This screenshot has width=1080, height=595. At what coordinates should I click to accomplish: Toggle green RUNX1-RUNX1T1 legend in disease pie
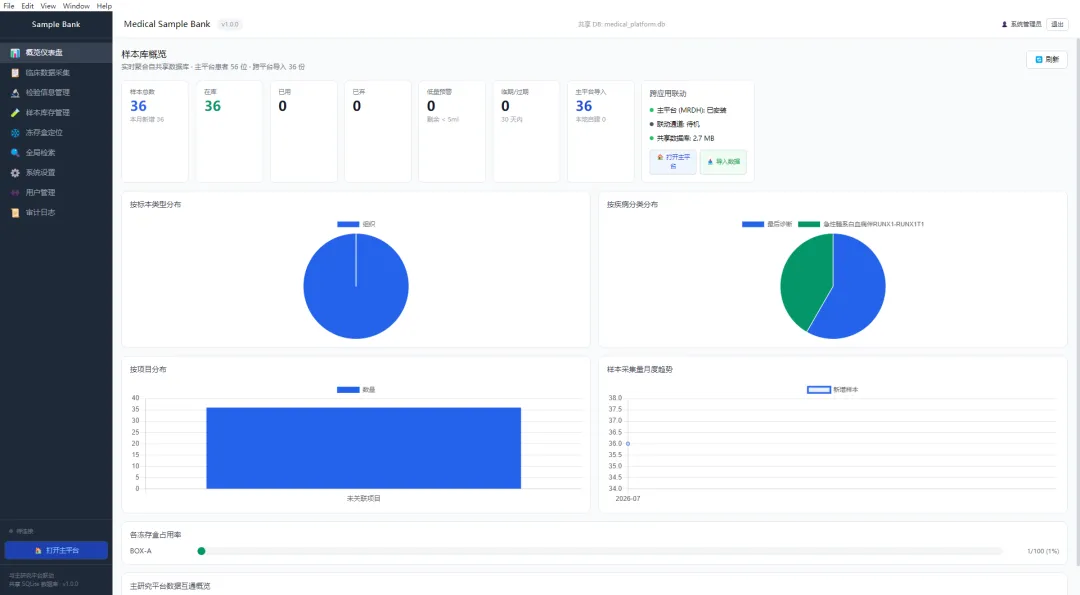pyautogui.click(x=861, y=224)
